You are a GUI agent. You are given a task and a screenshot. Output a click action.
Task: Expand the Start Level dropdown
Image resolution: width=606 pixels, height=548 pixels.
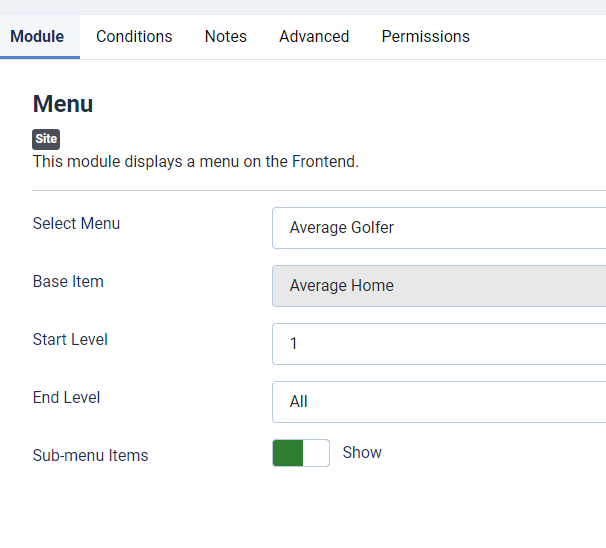pos(440,344)
